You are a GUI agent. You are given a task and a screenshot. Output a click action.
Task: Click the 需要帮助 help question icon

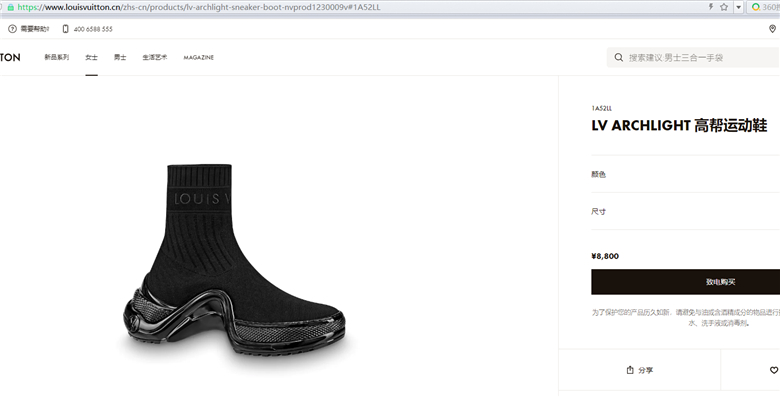[12, 29]
